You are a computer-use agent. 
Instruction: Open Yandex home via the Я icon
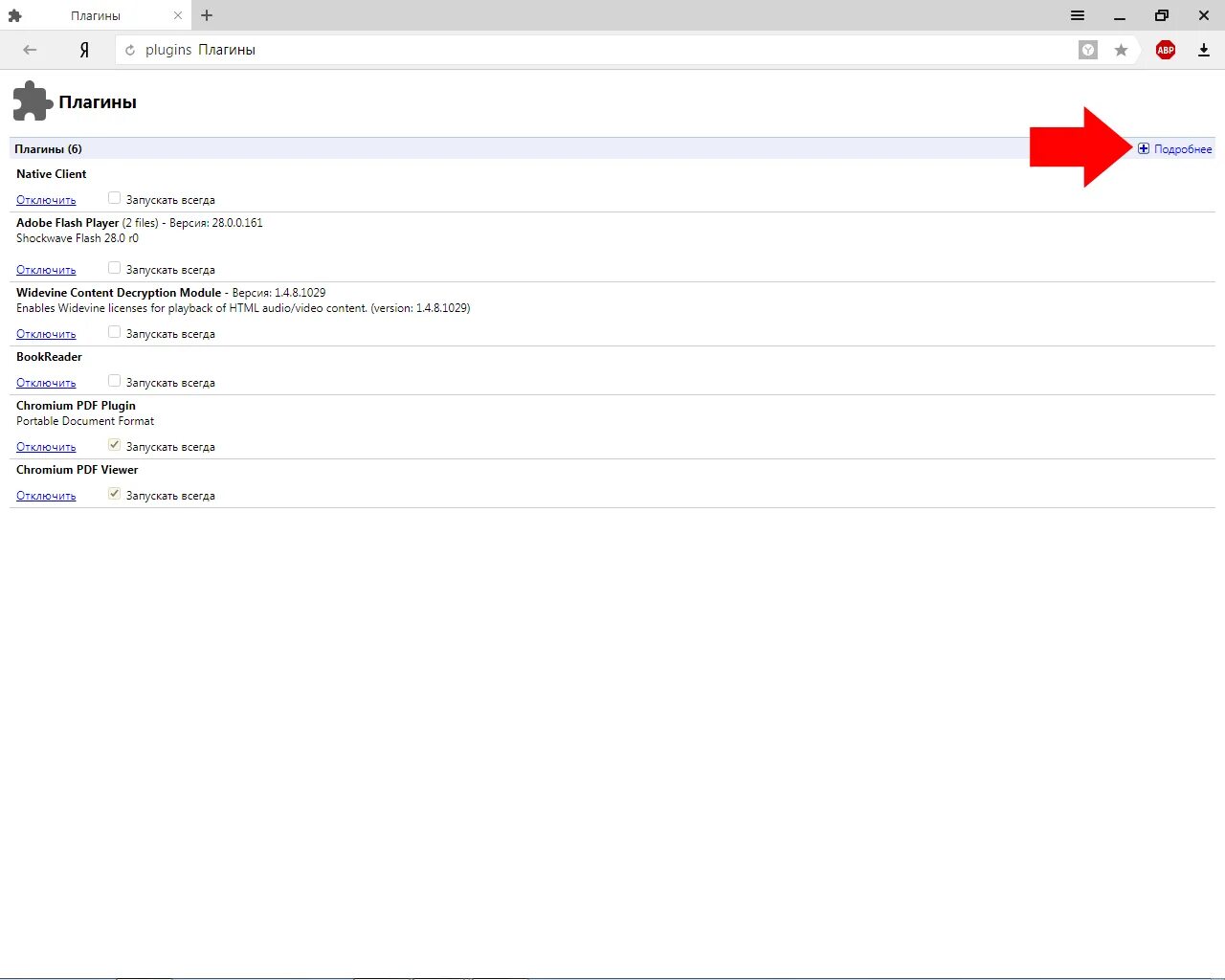(84, 50)
